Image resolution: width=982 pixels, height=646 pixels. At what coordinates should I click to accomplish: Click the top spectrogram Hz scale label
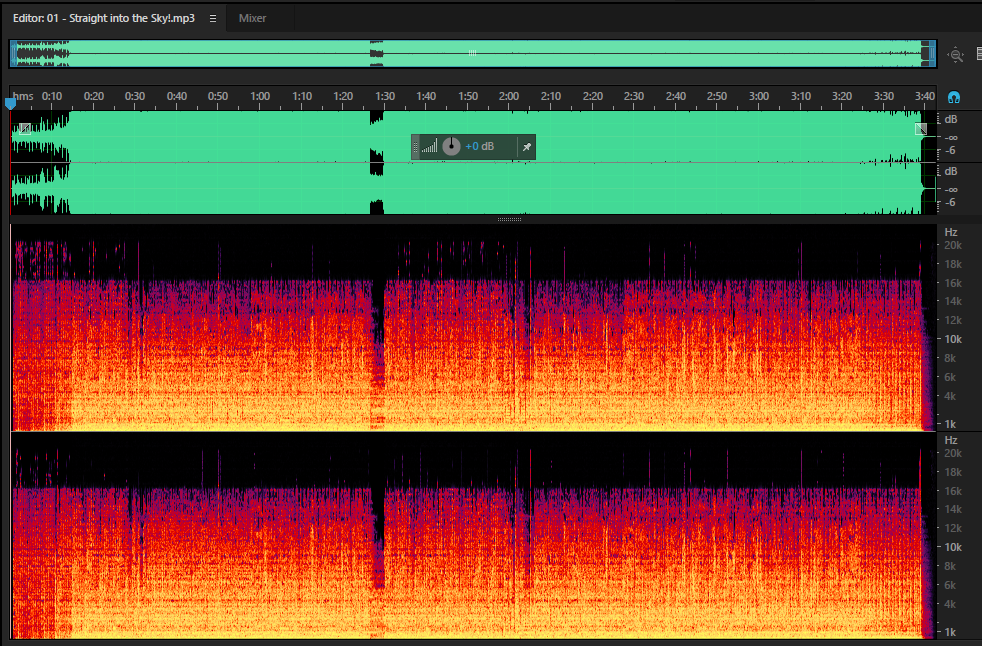[951, 232]
